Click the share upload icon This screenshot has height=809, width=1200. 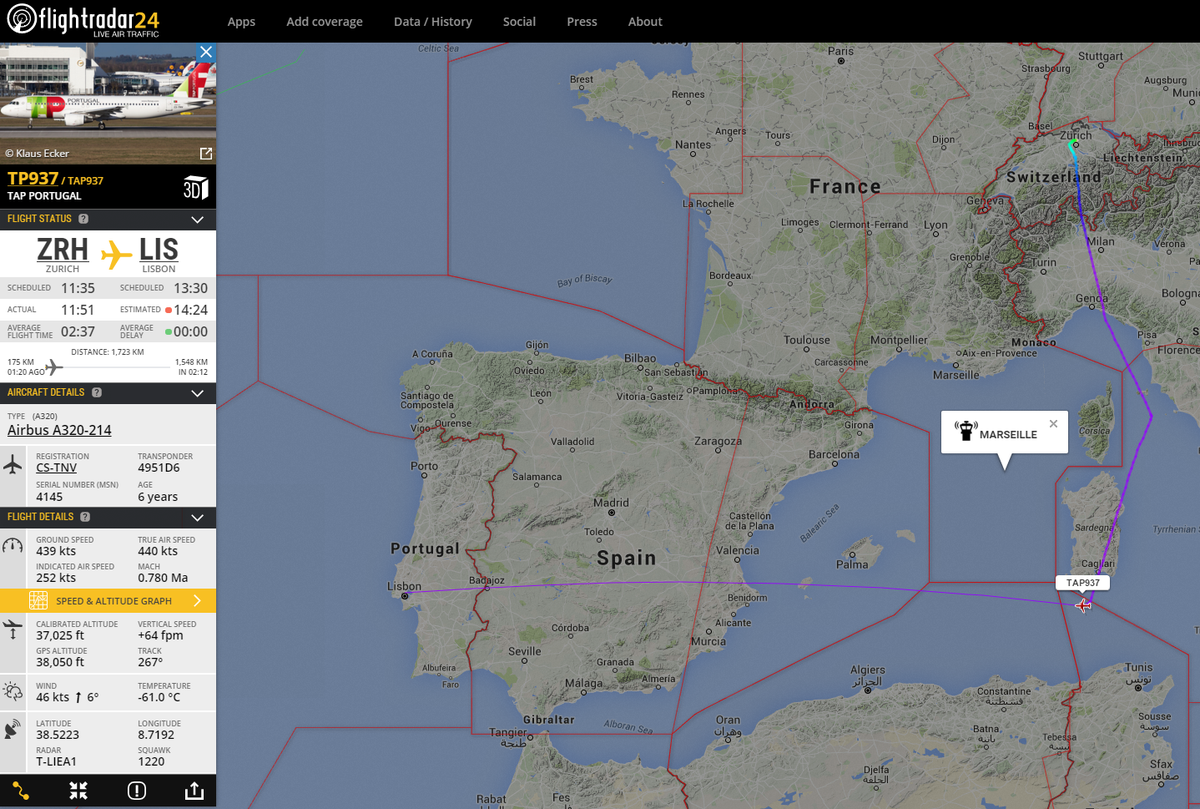point(194,791)
